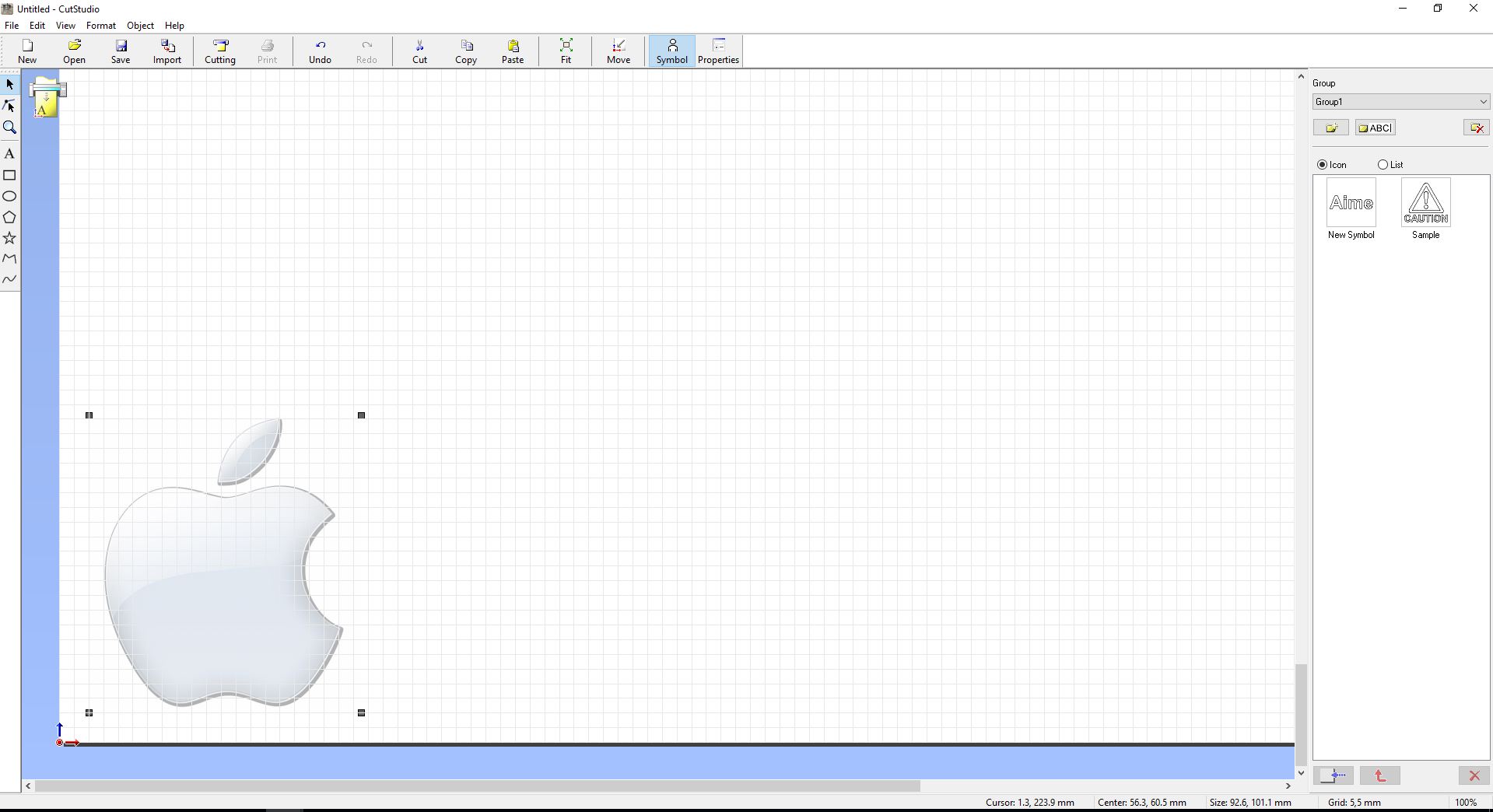
Task: Choose the freehand curve tool
Action: tap(10, 279)
